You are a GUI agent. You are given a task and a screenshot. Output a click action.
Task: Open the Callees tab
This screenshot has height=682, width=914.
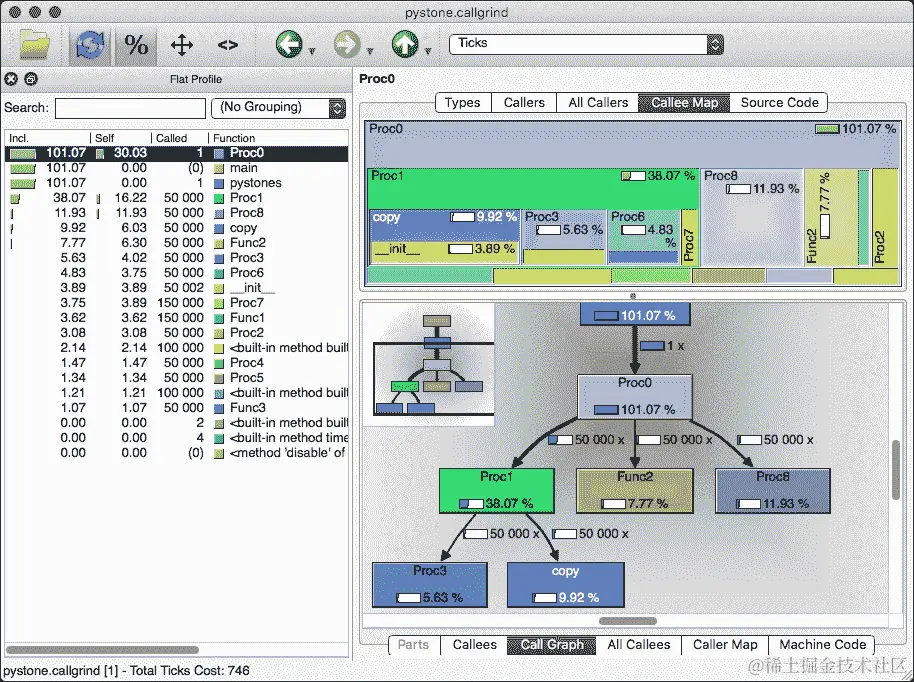(x=474, y=645)
